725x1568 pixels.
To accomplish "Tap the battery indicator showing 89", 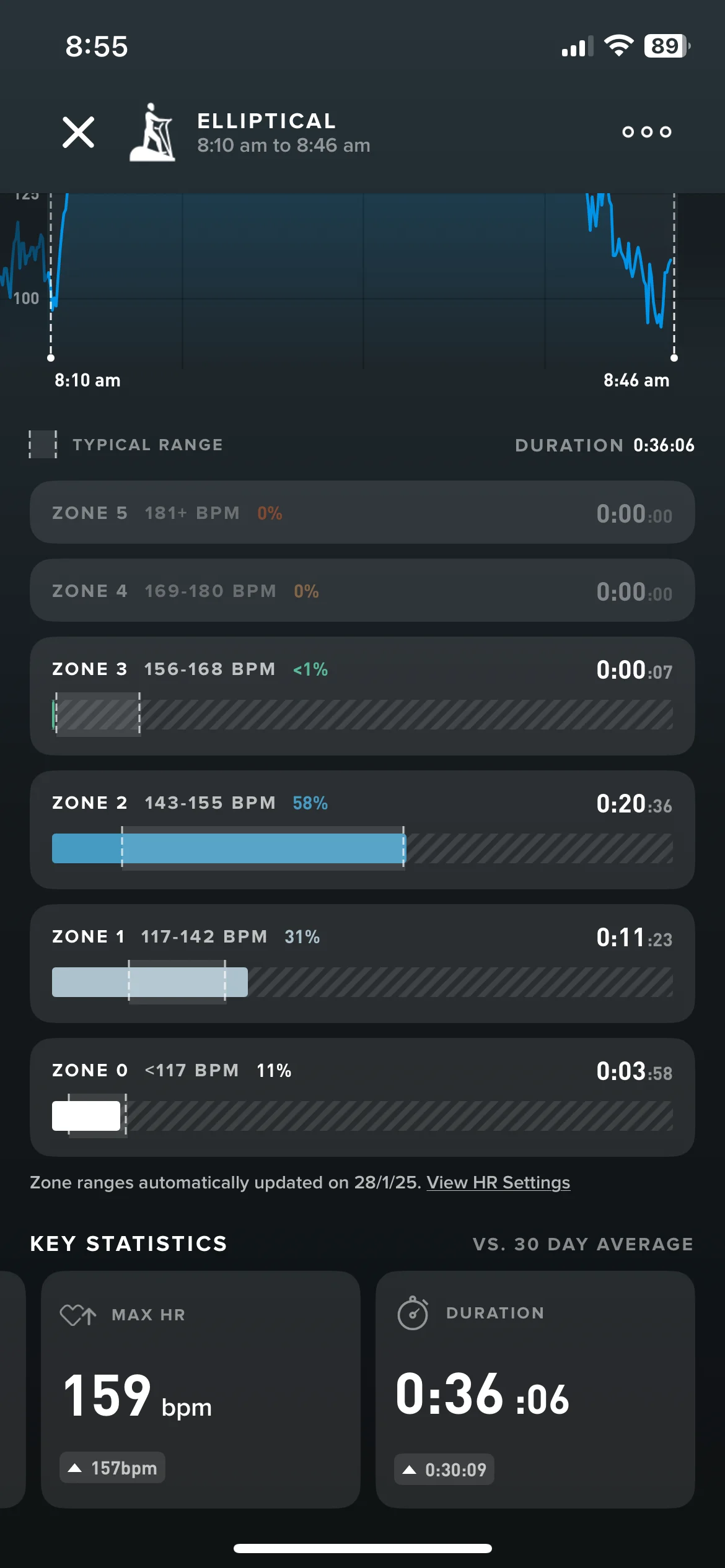I will 667,46.
